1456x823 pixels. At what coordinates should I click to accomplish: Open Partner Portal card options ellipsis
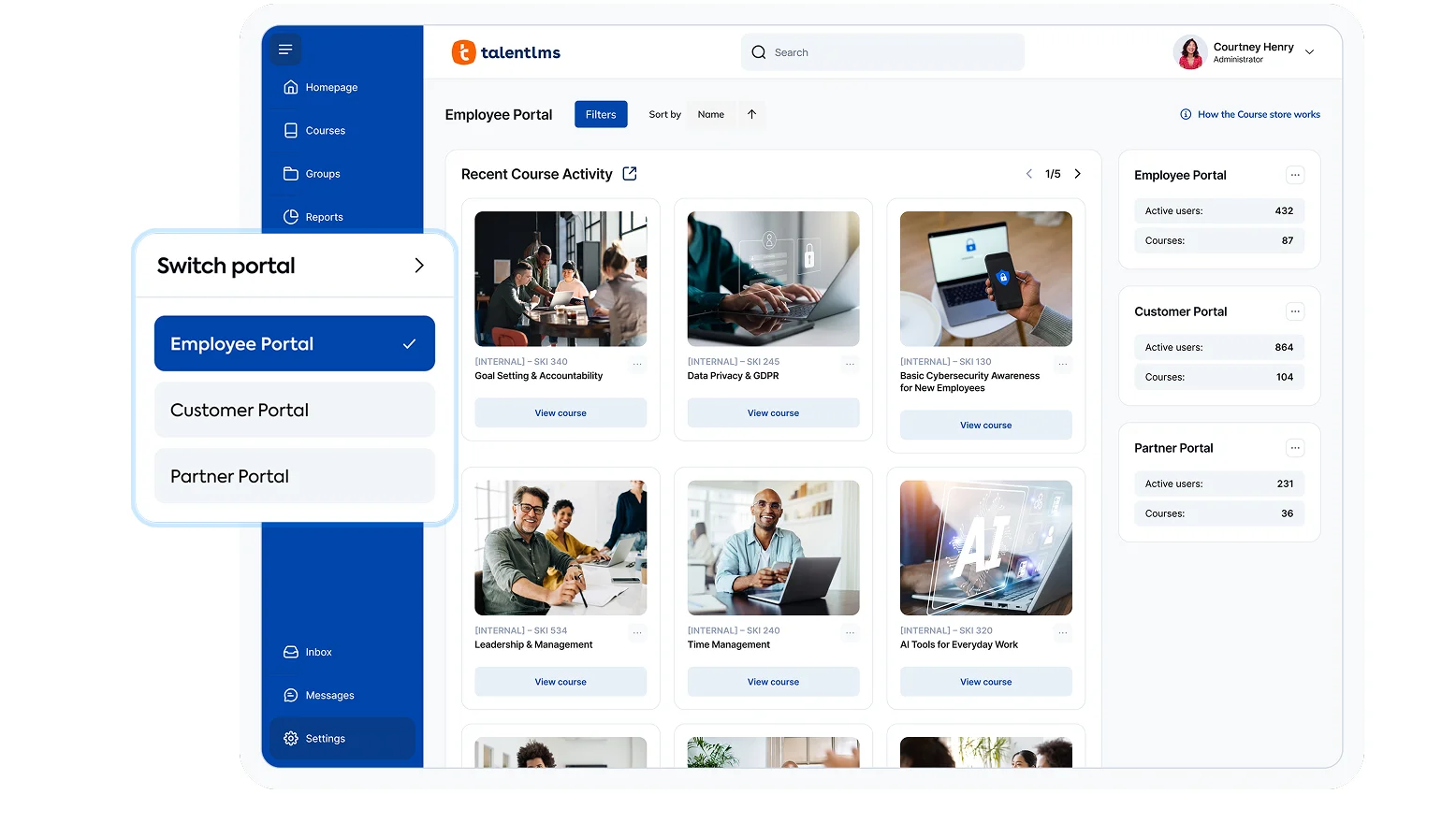pyautogui.click(x=1295, y=448)
